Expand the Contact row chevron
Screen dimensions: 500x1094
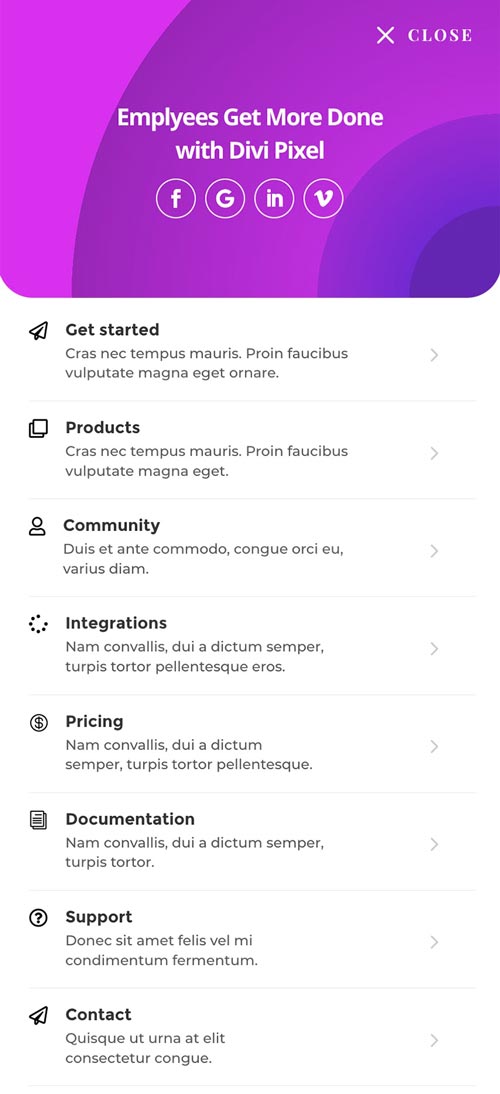coord(434,1040)
